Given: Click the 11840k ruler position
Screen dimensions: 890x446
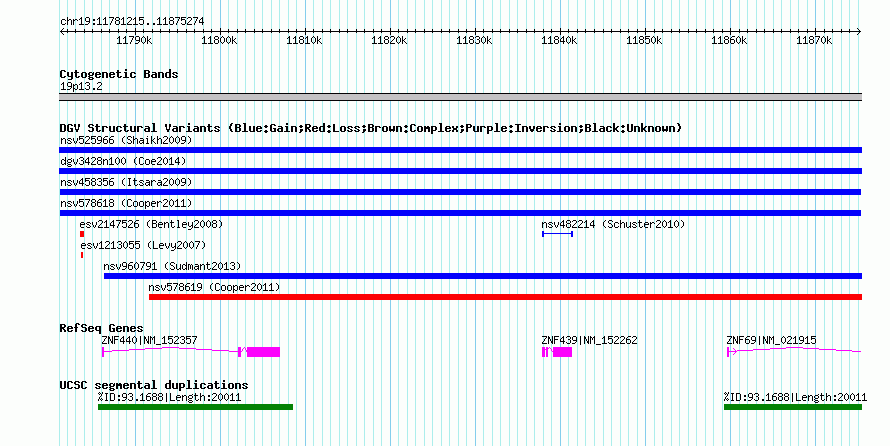Looking at the screenshot, I should pyautogui.click(x=559, y=40).
